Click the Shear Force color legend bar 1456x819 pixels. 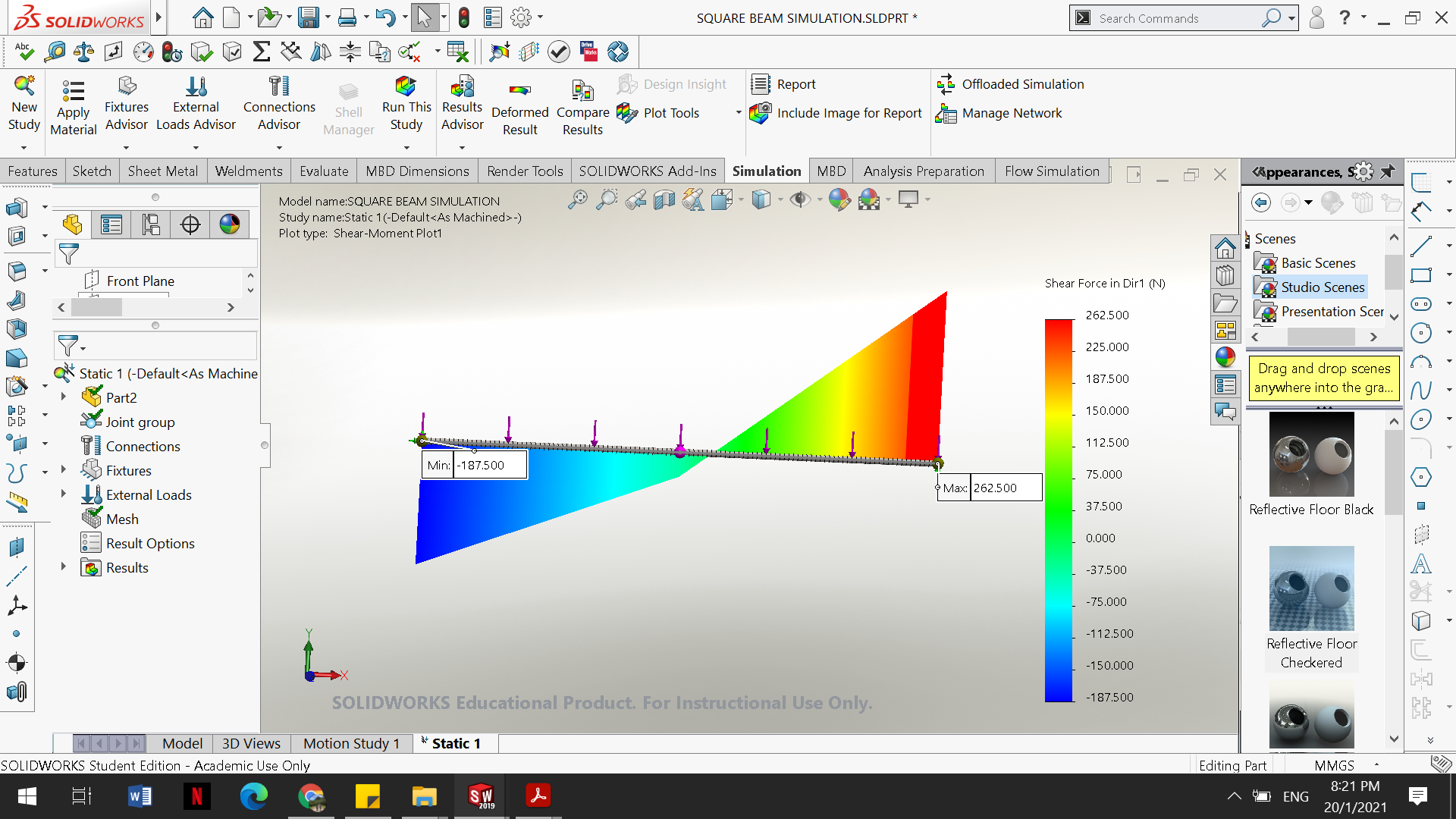click(1059, 510)
